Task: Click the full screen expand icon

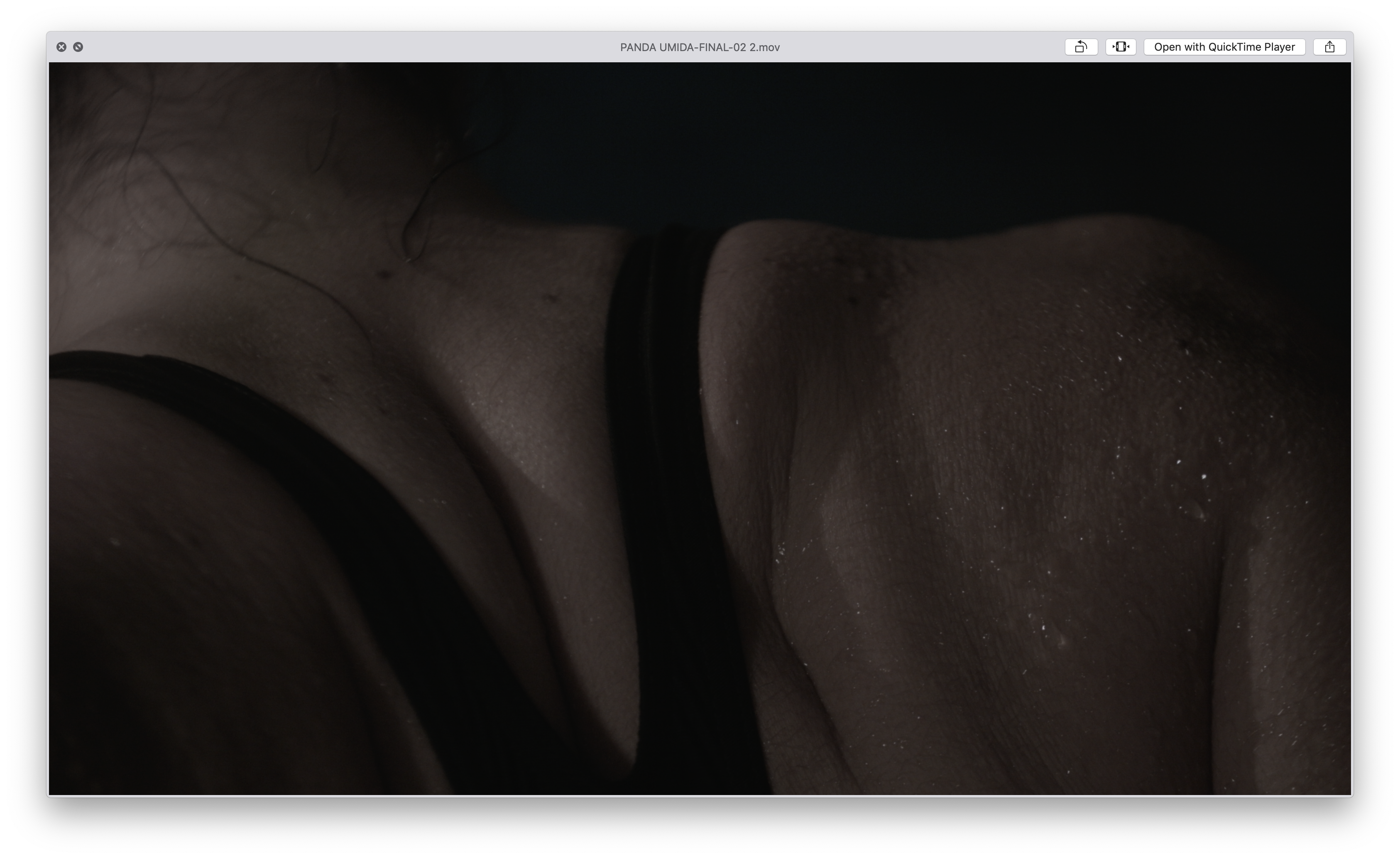Action: click(78, 47)
